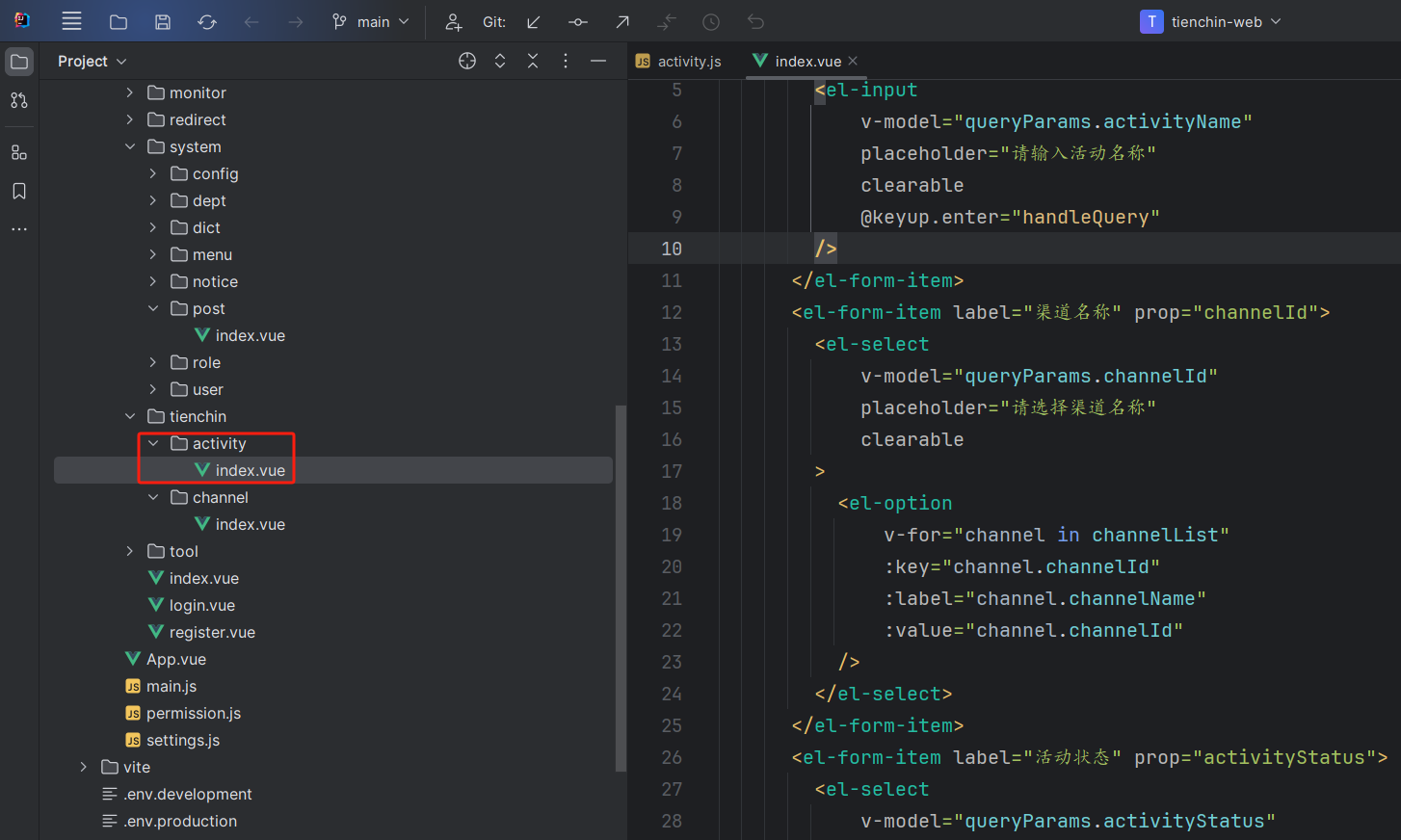This screenshot has height=840, width=1401.
Task: Open Project panel options kebab menu
Action: 566,61
